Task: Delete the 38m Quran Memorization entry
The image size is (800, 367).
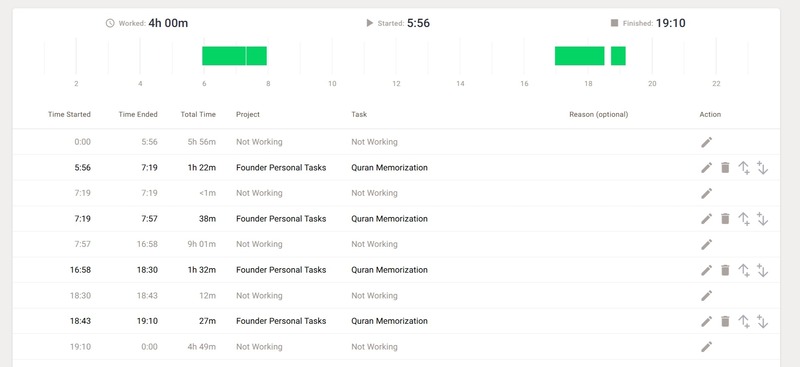Action: (x=725, y=219)
